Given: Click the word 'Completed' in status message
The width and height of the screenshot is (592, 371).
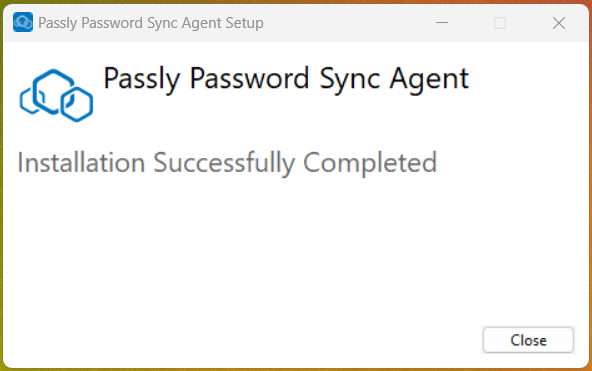Looking at the screenshot, I should pos(370,163).
